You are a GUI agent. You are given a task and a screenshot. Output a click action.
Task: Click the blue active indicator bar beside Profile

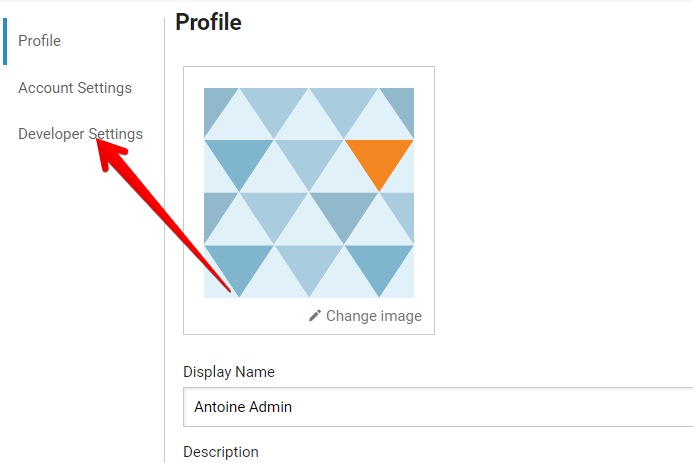[x=5, y=41]
